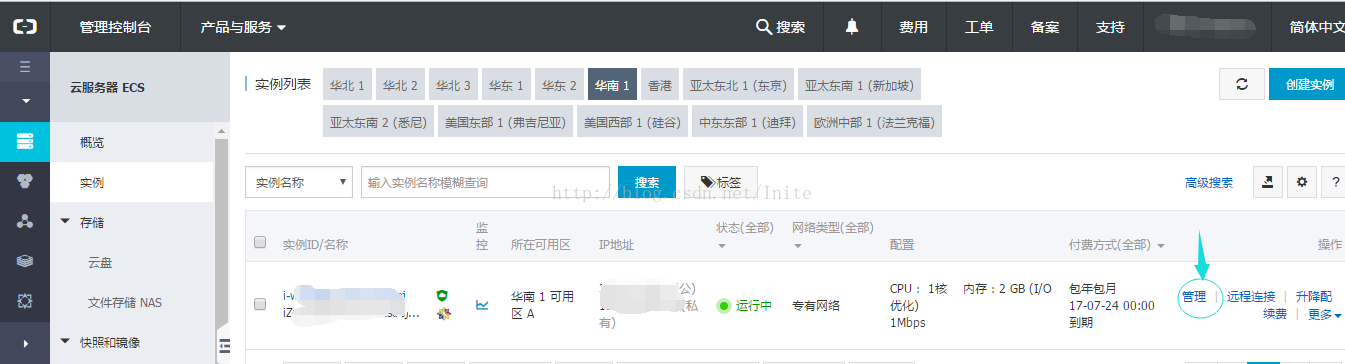Click the 续费 link
The width and height of the screenshot is (1345, 364).
[x=1274, y=314]
